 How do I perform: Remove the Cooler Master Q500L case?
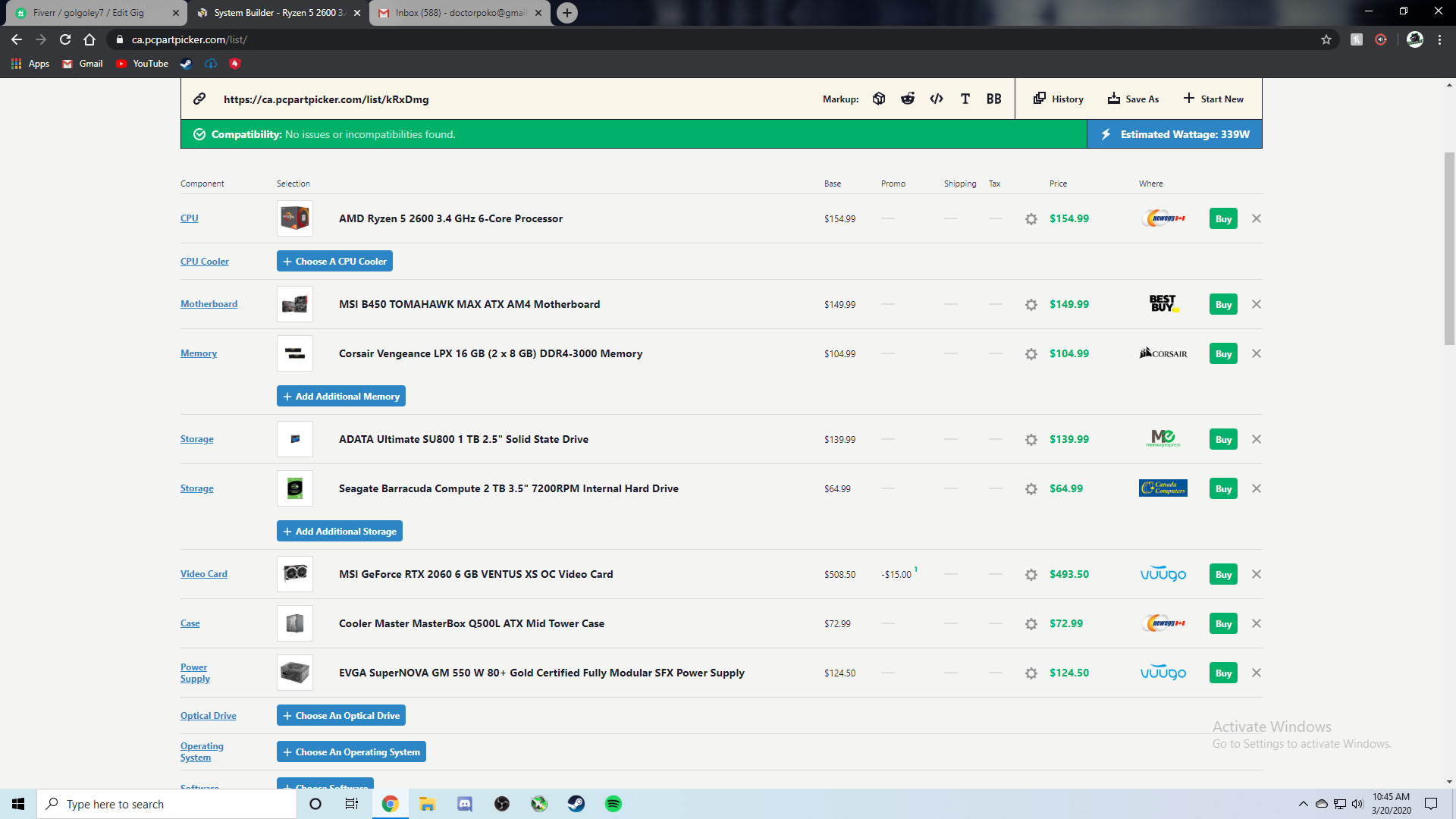[1257, 623]
